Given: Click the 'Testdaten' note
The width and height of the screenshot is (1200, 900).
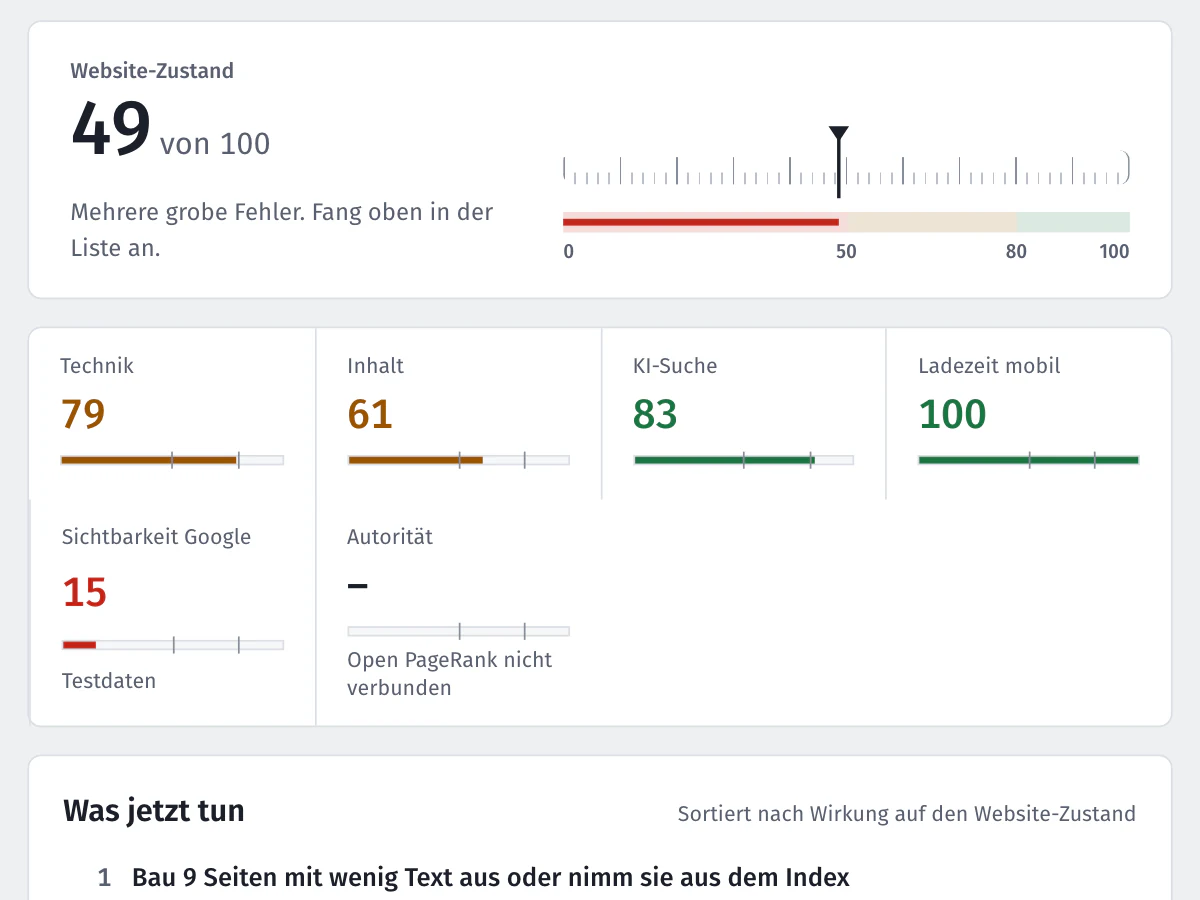Looking at the screenshot, I should [109, 681].
